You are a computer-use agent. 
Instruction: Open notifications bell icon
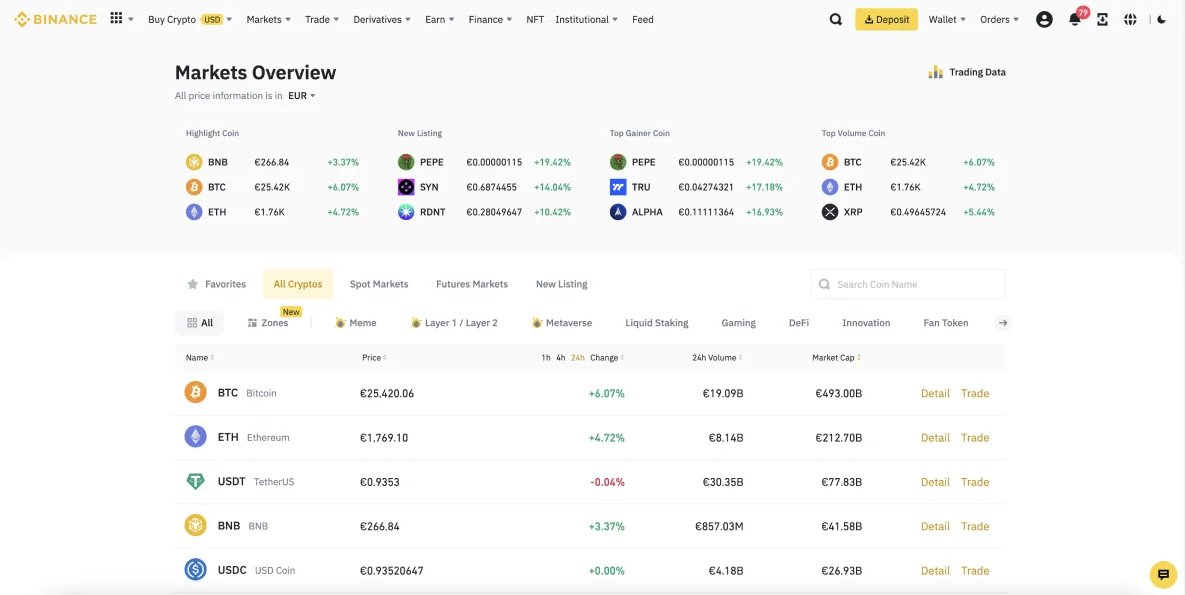(1075, 20)
